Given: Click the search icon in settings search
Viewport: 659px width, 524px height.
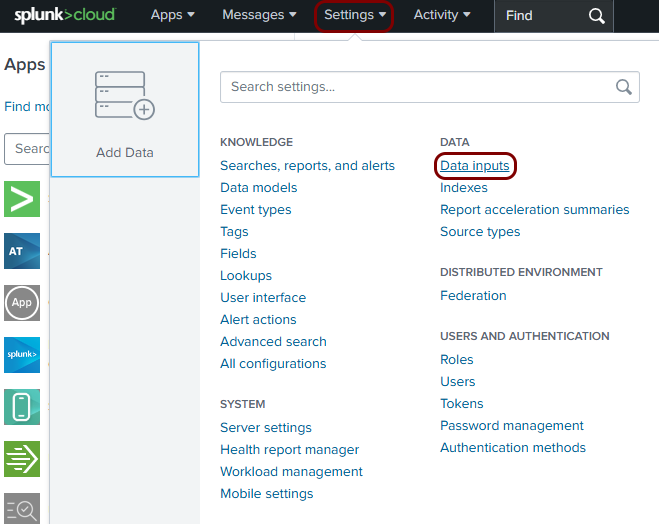Looking at the screenshot, I should (x=625, y=87).
